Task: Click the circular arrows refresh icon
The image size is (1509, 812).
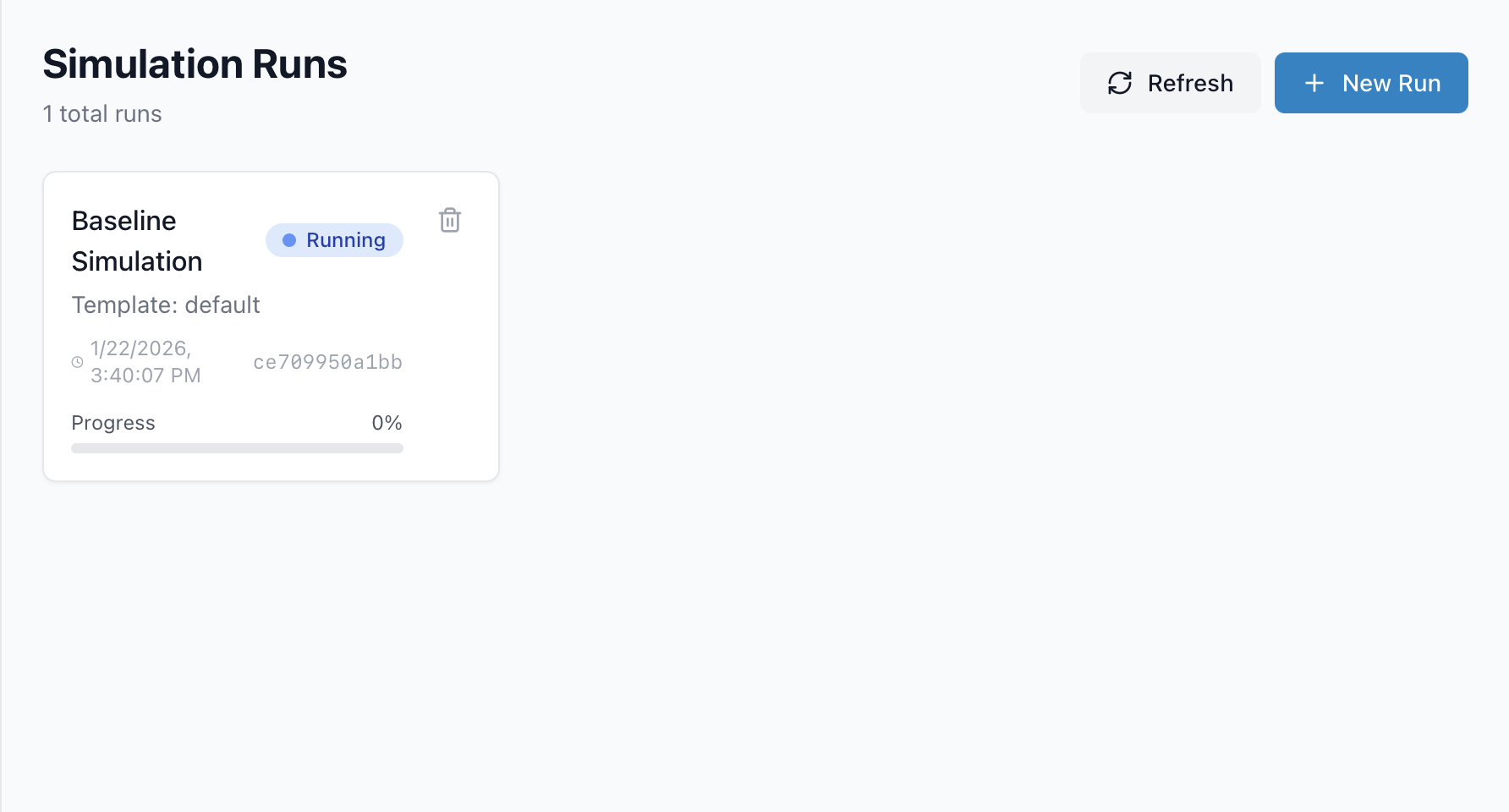Action: pyautogui.click(x=1120, y=83)
